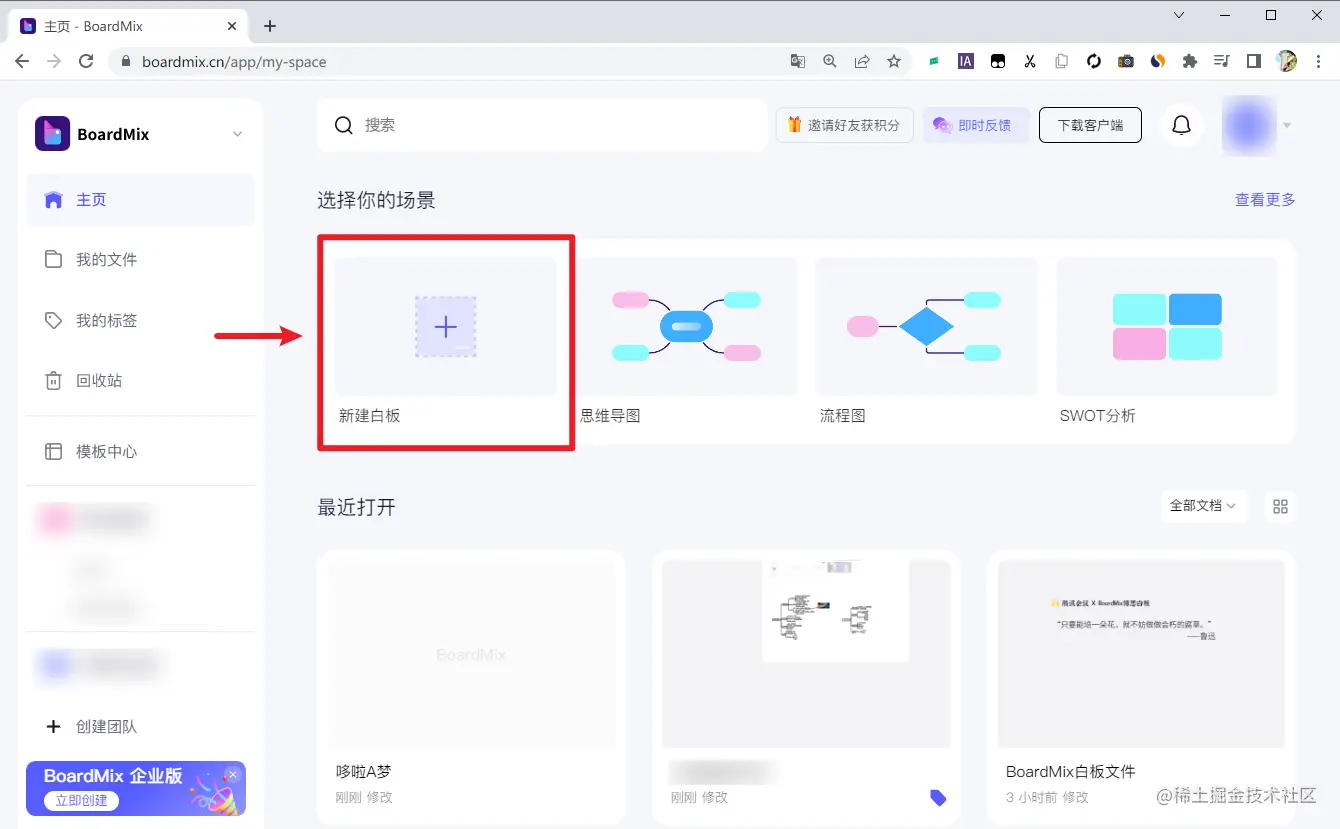Open the tab search chevron

pyautogui.click(x=1179, y=15)
